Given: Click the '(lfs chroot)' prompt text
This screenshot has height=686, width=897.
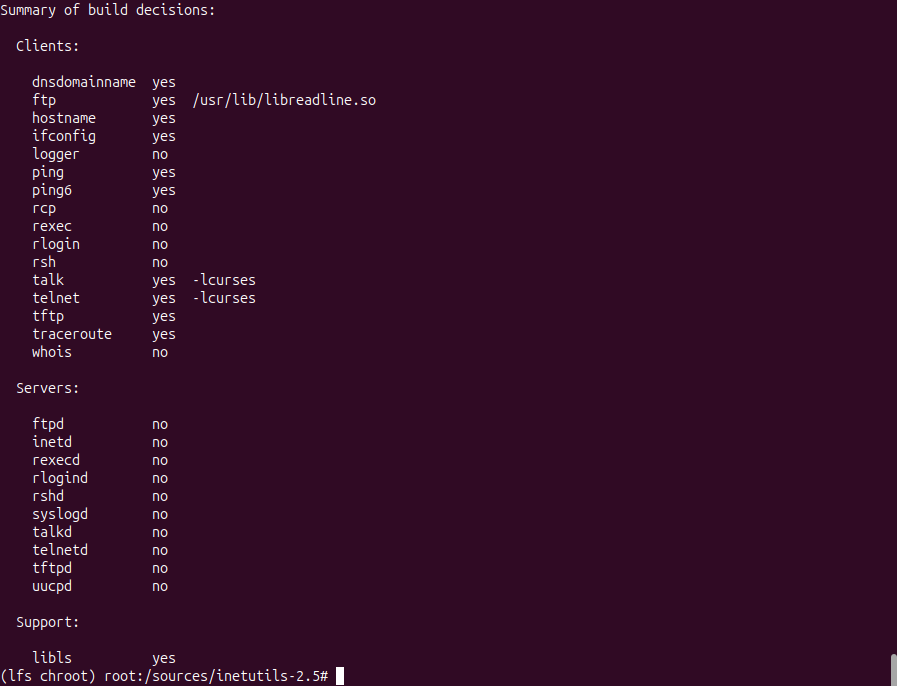Looking at the screenshot, I should tap(48, 676).
